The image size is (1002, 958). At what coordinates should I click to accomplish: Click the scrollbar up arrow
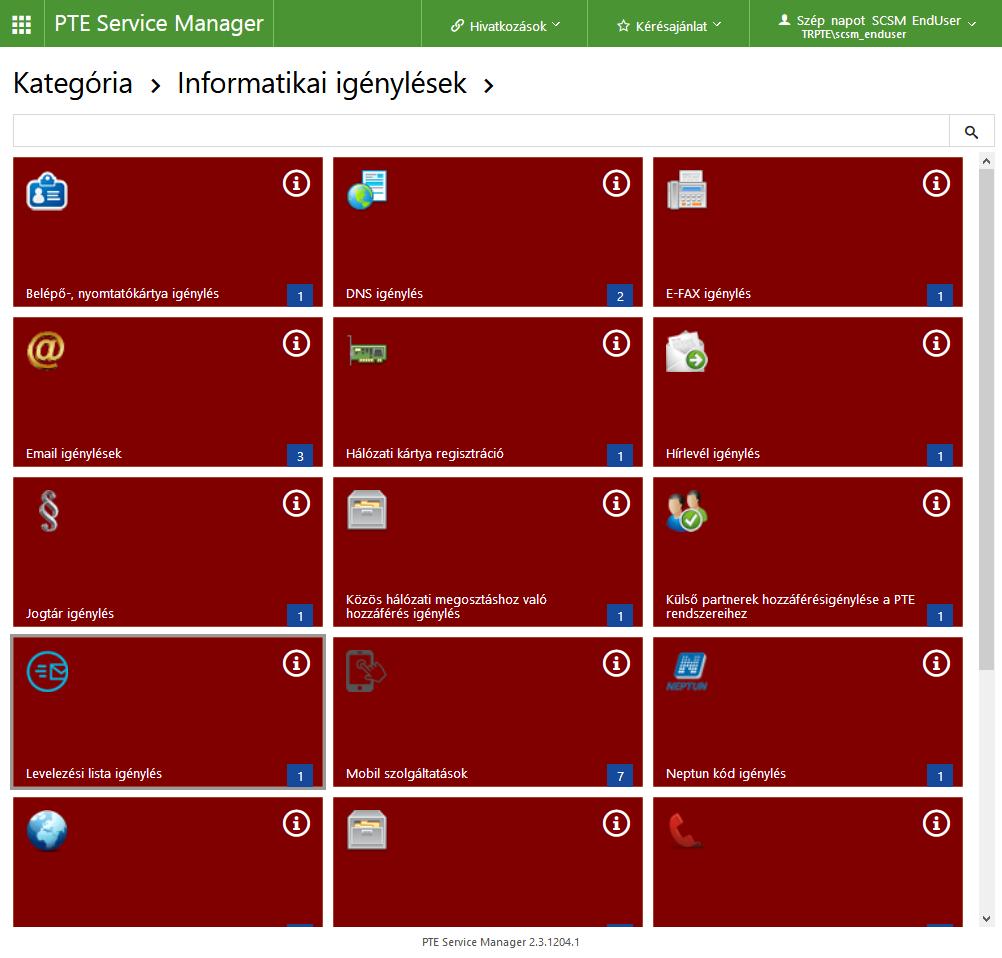(986, 162)
